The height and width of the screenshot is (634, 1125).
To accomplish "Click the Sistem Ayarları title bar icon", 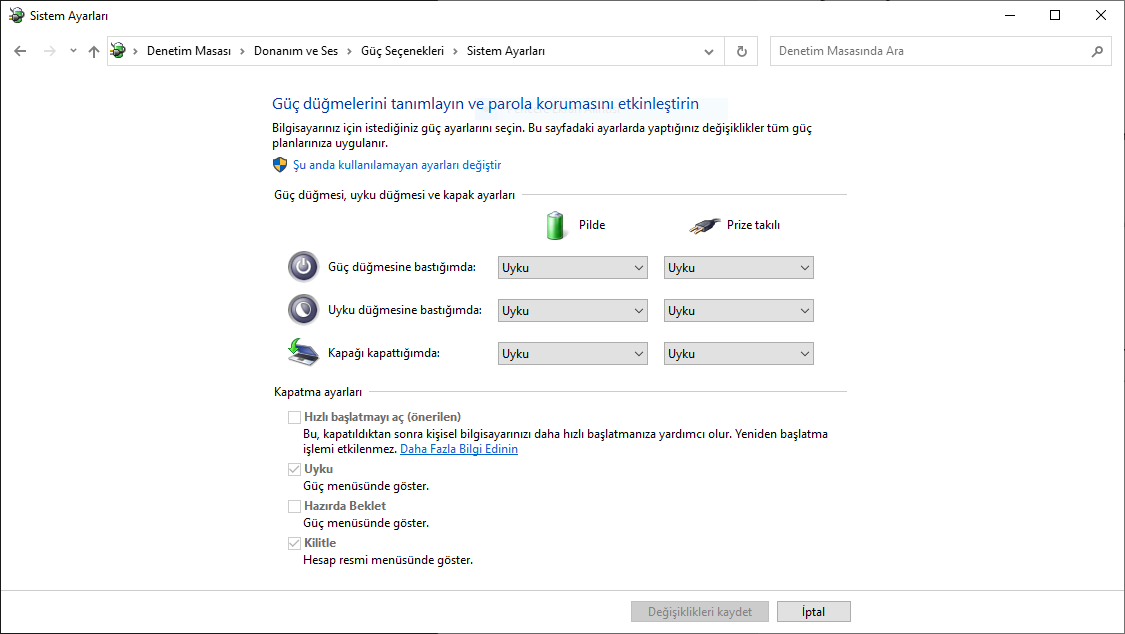I will (16, 15).
